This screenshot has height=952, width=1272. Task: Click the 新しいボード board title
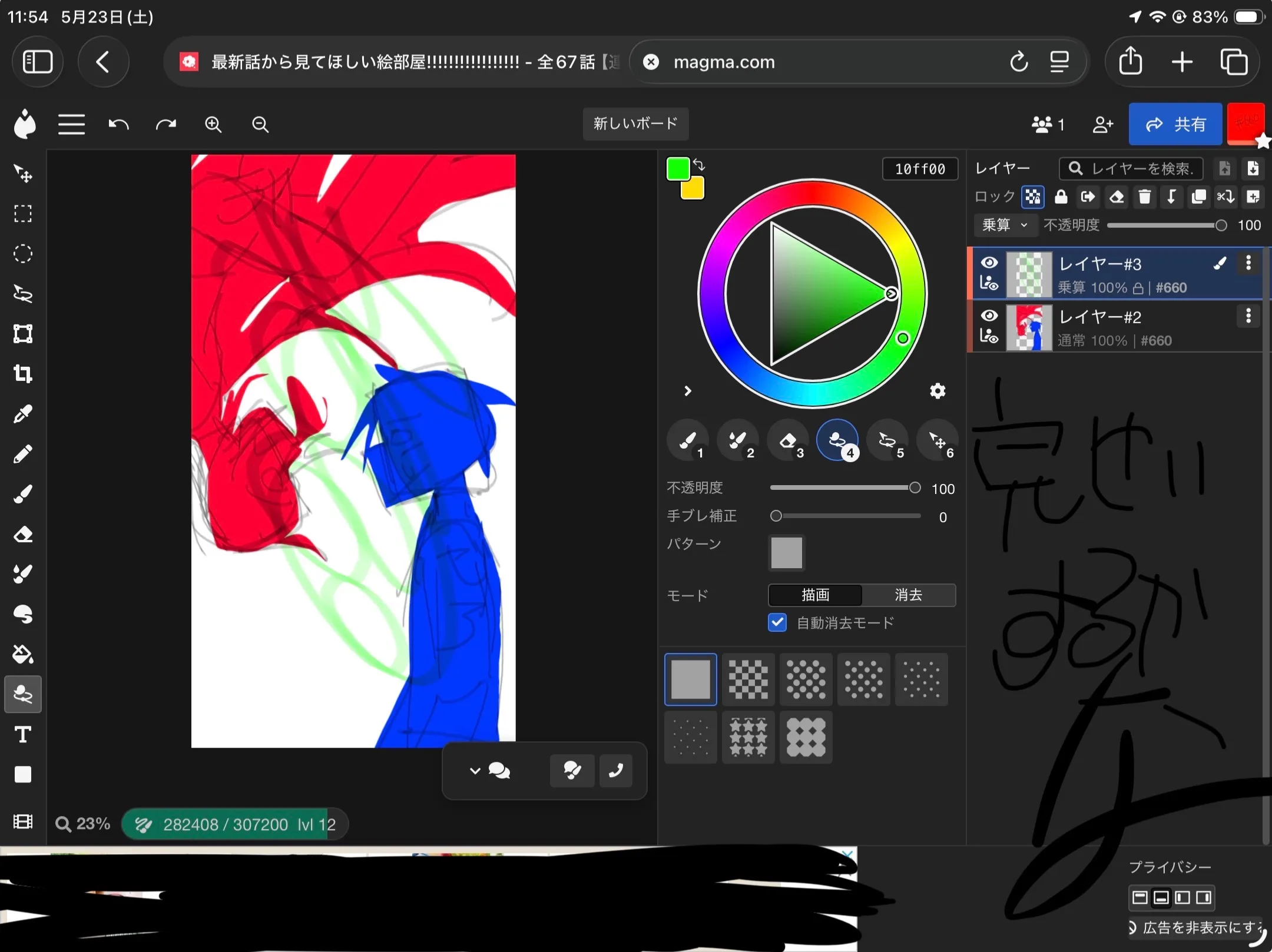[635, 124]
